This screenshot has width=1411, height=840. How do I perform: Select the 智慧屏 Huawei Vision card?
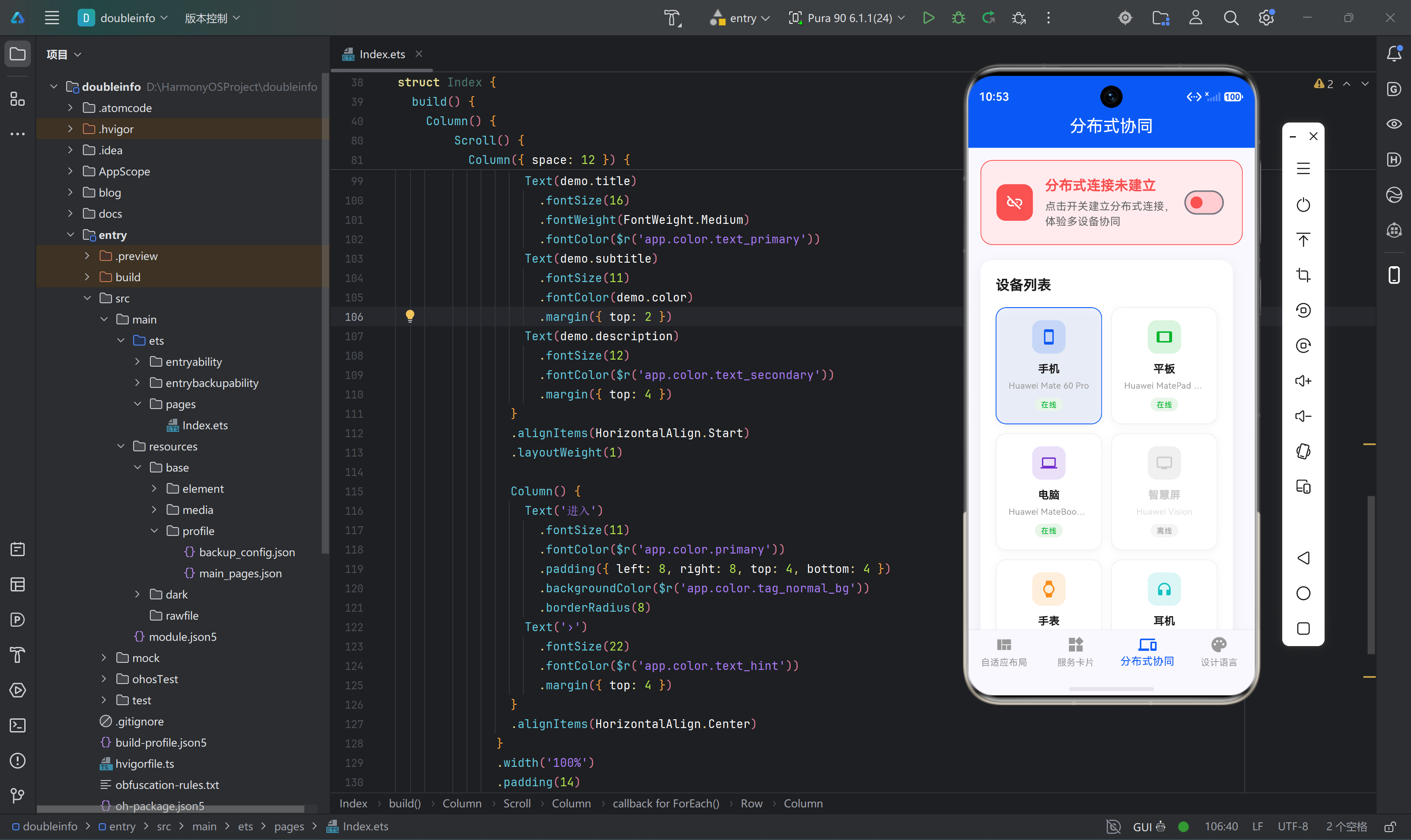(x=1164, y=491)
